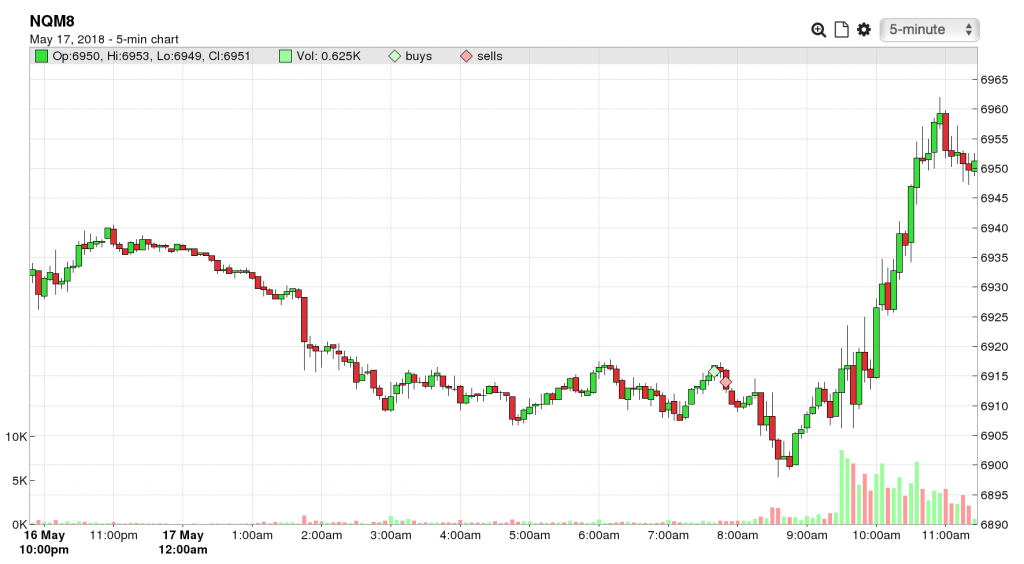
Task: Click the 8:00am time axis label
Action: [x=737, y=535]
